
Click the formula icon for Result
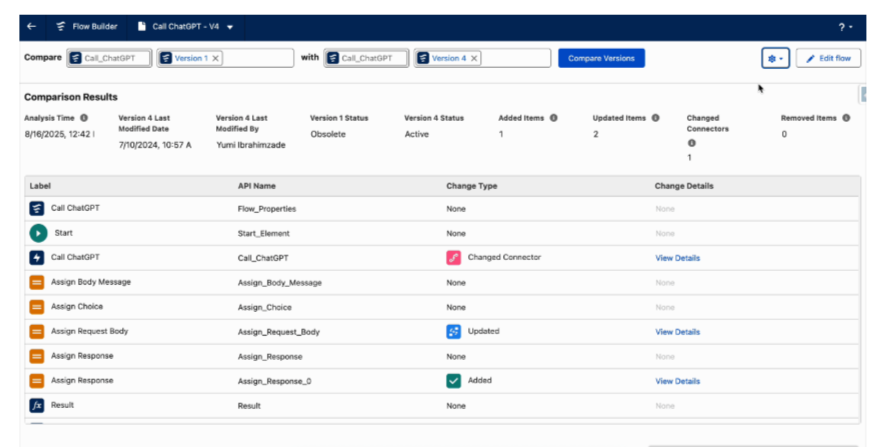tap(37, 405)
